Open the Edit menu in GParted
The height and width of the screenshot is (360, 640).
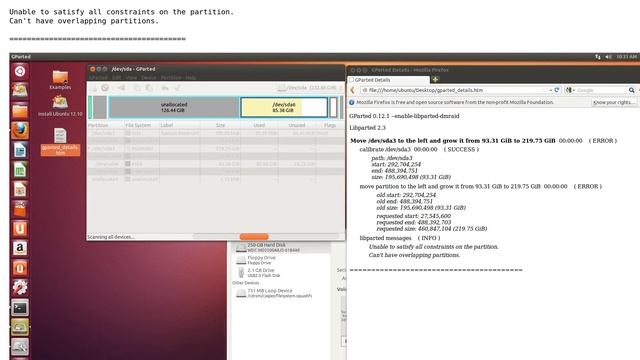(117, 78)
